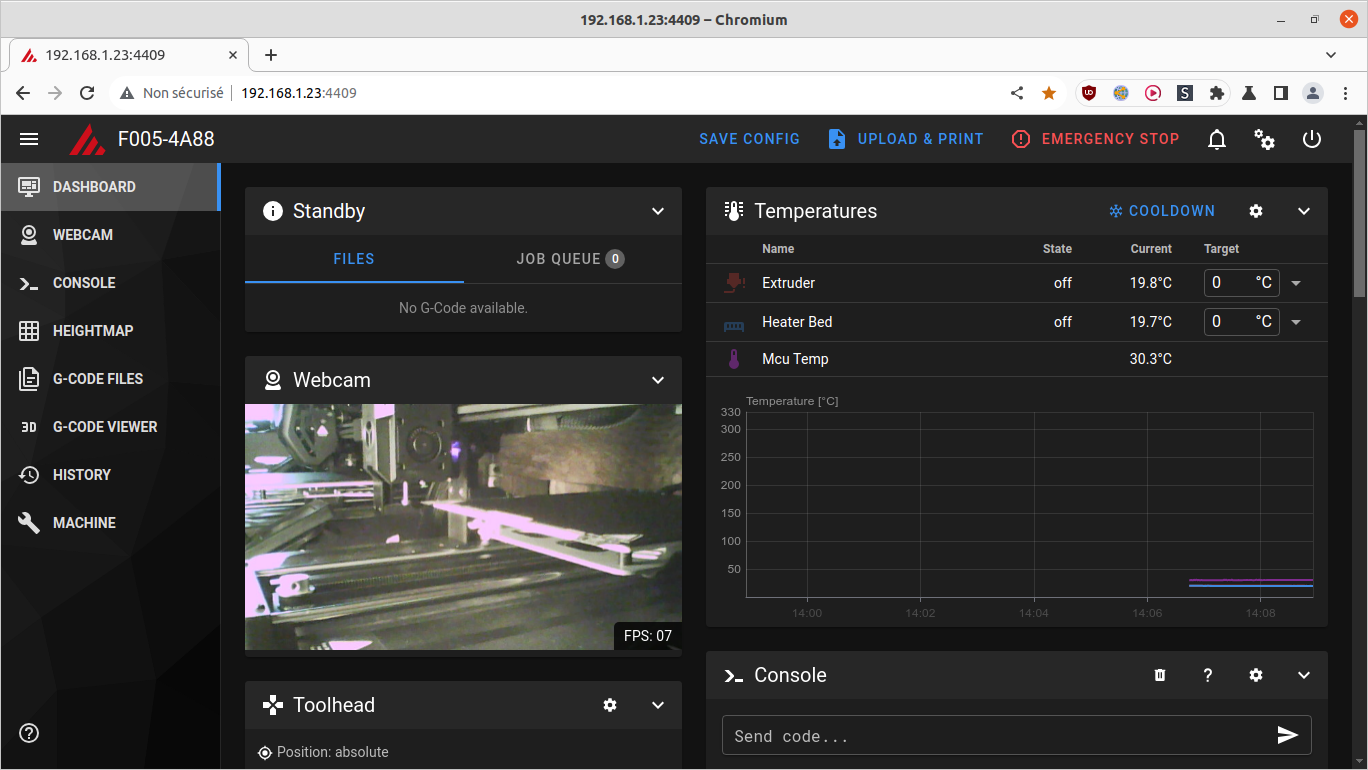Click the webcam video feed
The height and width of the screenshot is (770, 1368).
[x=463, y=527]
